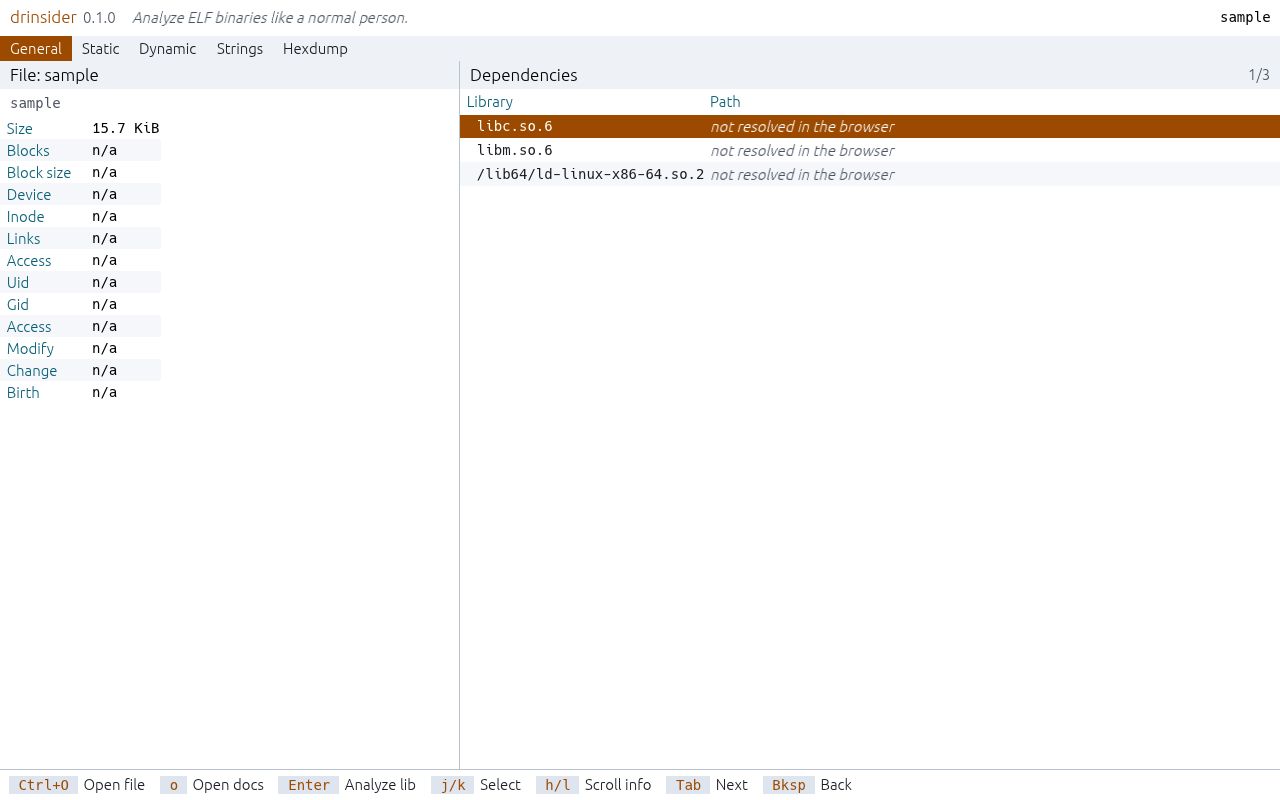Click the sample filename in header

point(1245,18)
